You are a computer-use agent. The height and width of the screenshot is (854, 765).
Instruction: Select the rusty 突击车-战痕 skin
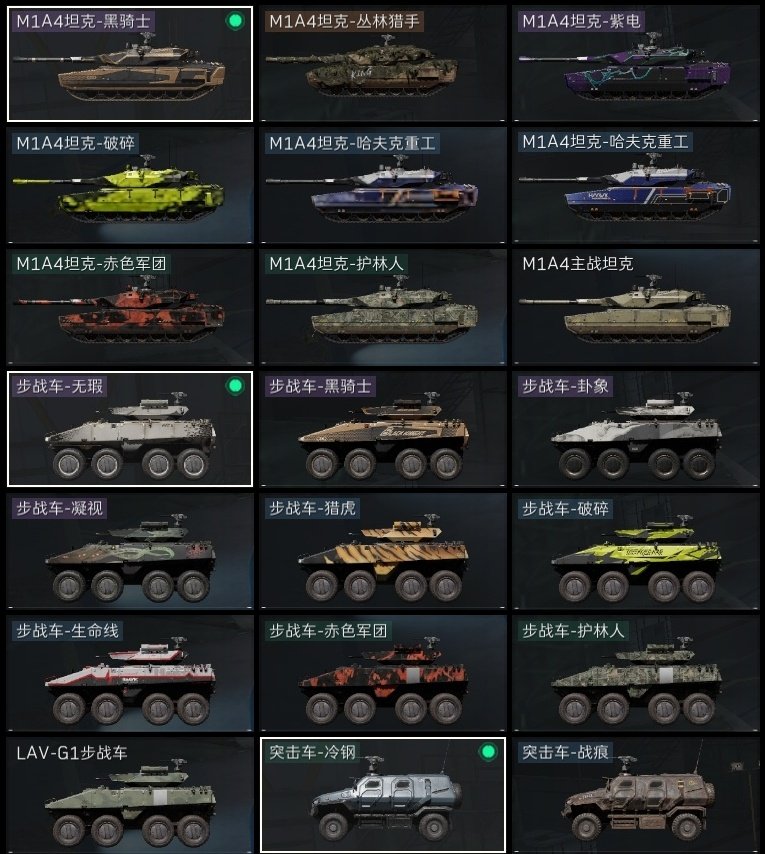click(636, 795)
